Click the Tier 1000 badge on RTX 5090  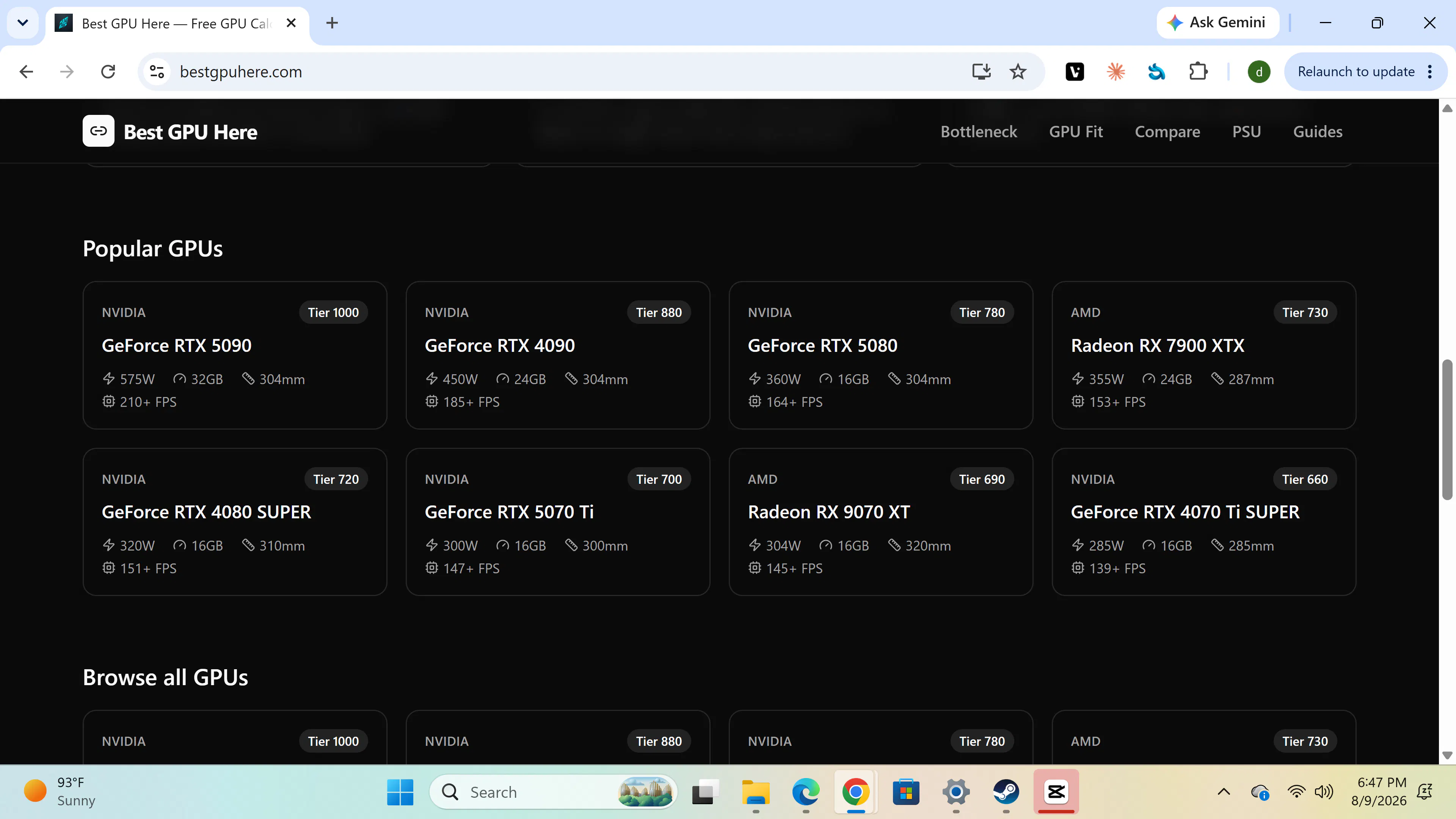(333, 312)
